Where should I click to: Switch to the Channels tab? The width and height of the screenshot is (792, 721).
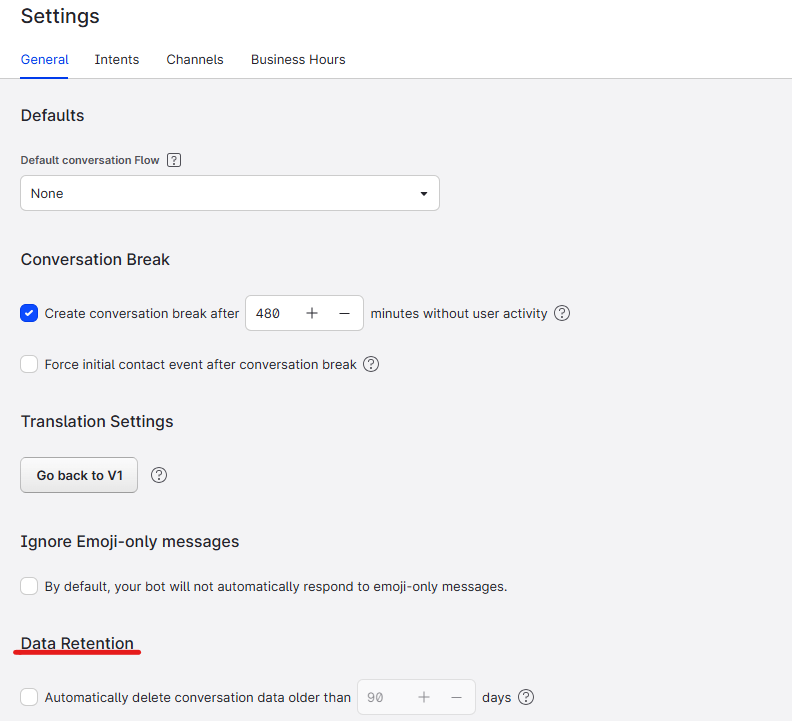point(195,60)
